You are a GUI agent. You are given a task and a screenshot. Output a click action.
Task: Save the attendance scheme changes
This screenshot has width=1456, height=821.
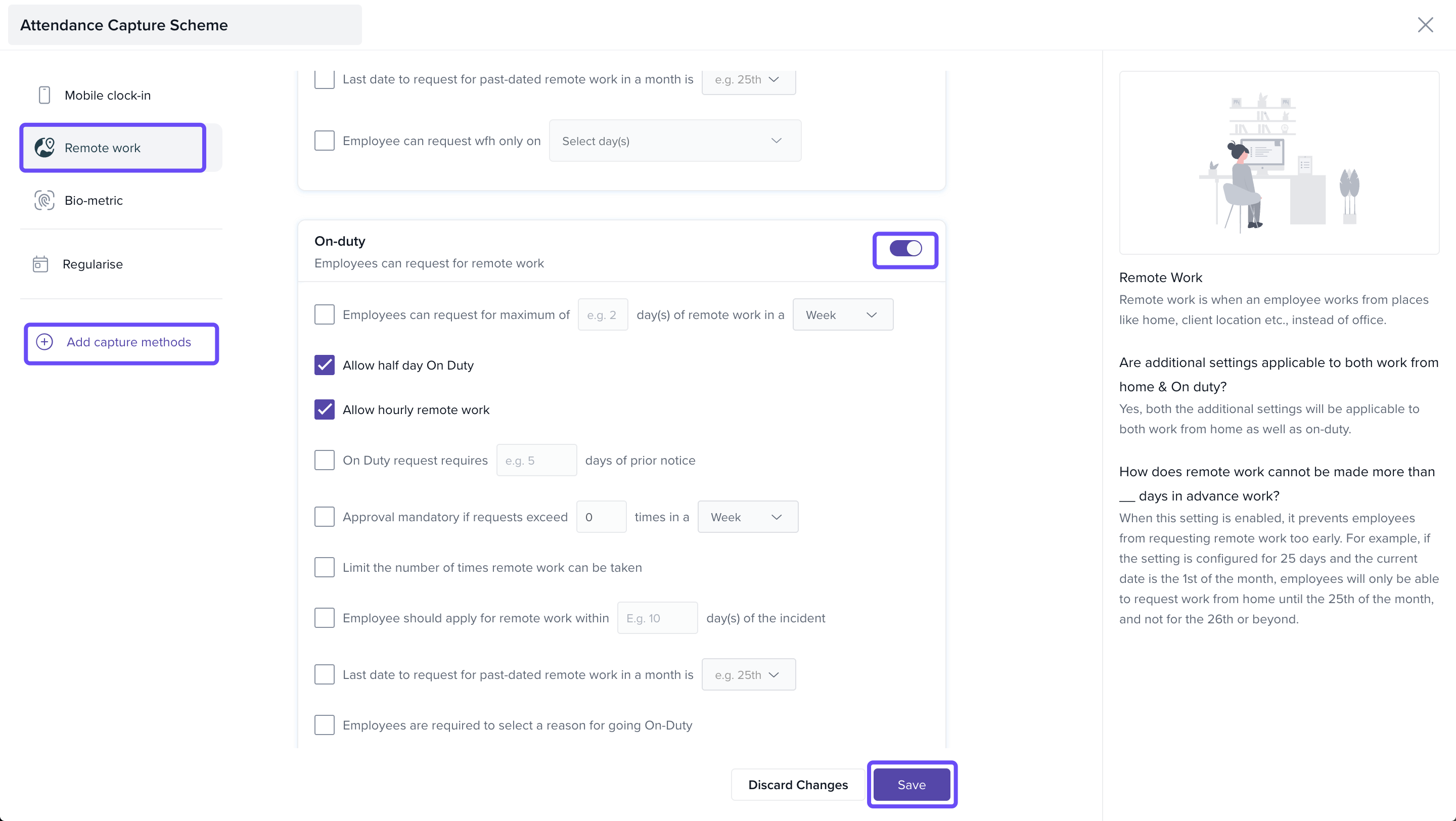pos(911,784)
